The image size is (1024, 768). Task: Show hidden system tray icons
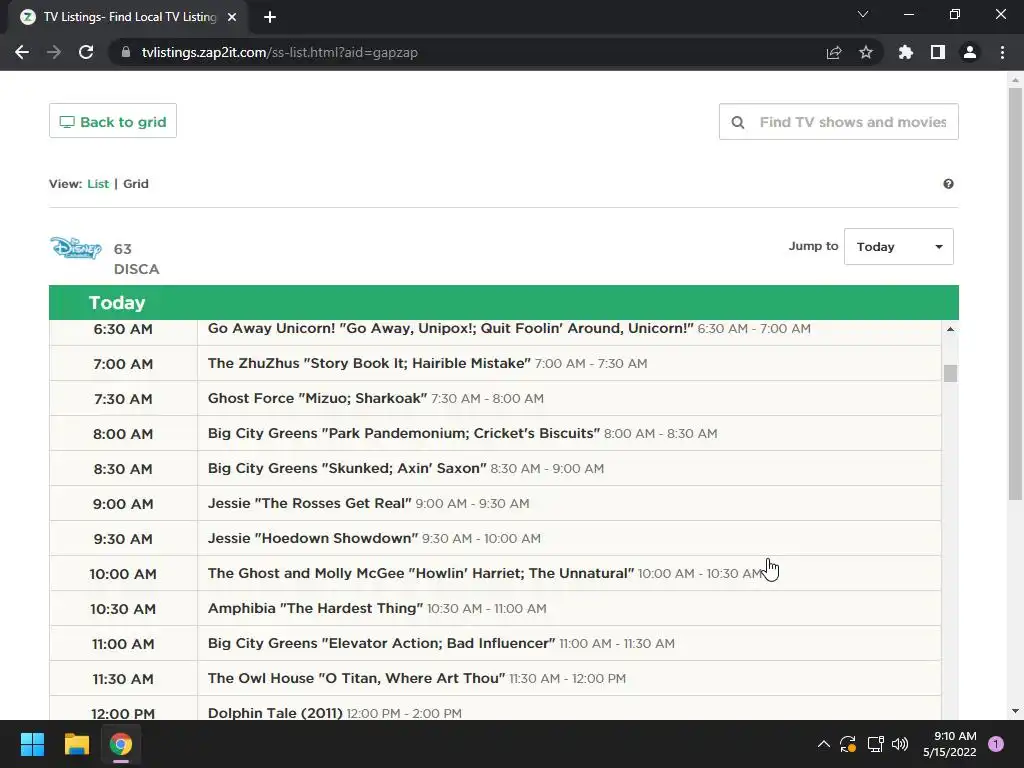coord(824,744)
